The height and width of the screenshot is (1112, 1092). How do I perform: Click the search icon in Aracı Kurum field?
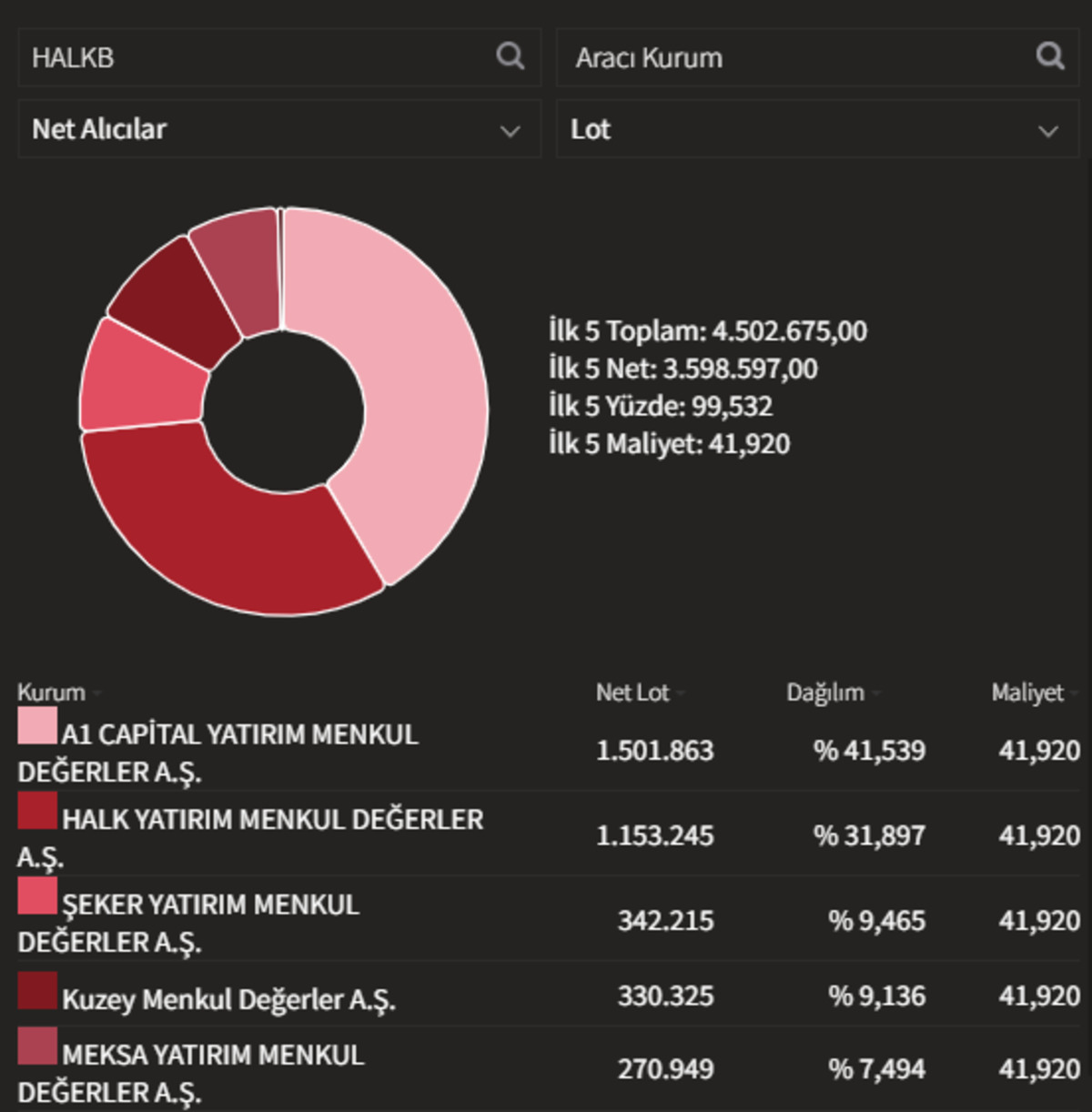1050,57
